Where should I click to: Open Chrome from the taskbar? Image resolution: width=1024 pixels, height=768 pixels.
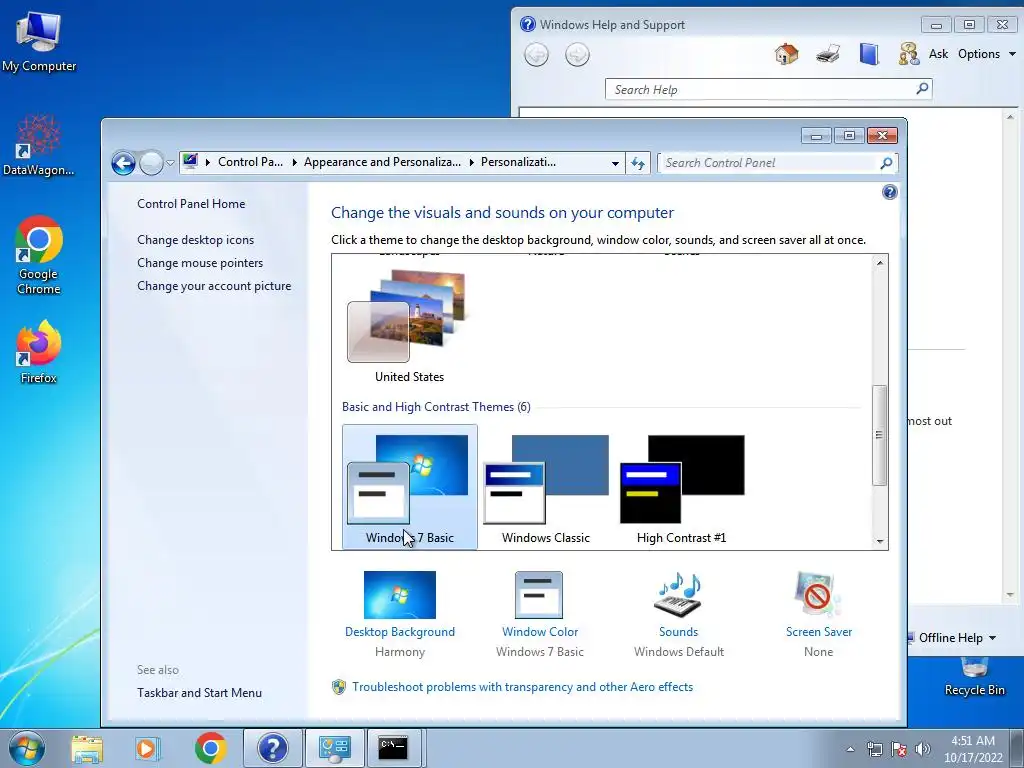click(210, 748)
